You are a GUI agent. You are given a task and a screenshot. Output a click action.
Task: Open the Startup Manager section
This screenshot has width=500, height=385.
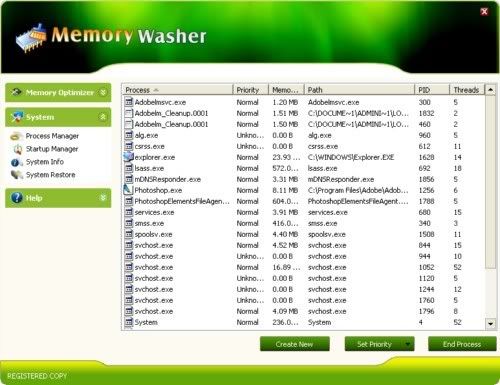click(52, 149)
